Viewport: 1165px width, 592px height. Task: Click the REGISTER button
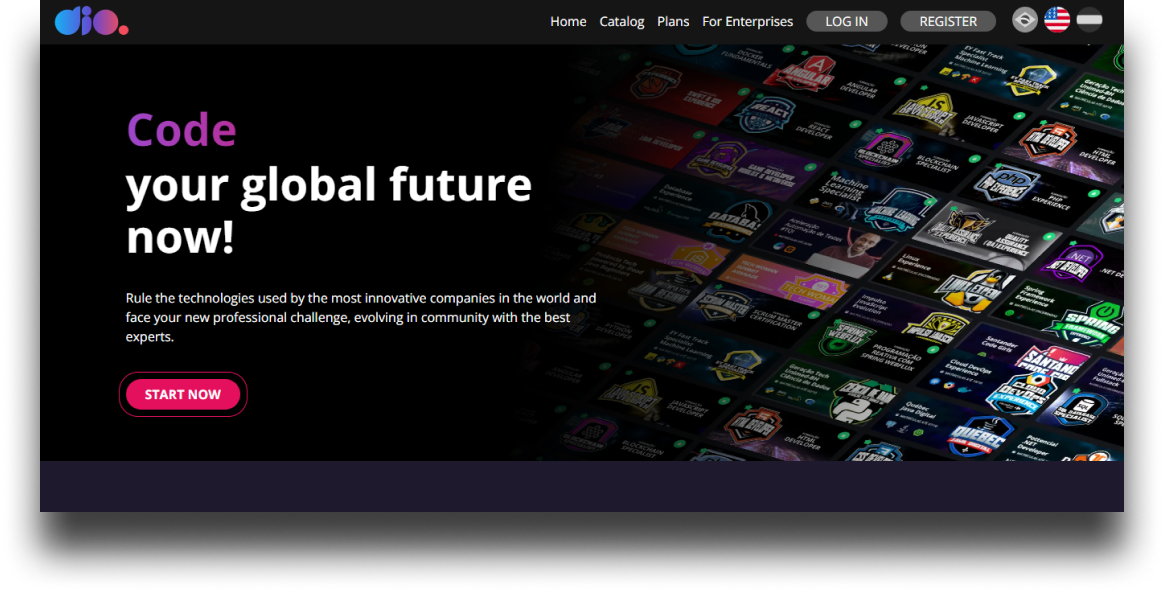[x=948, y=22]
